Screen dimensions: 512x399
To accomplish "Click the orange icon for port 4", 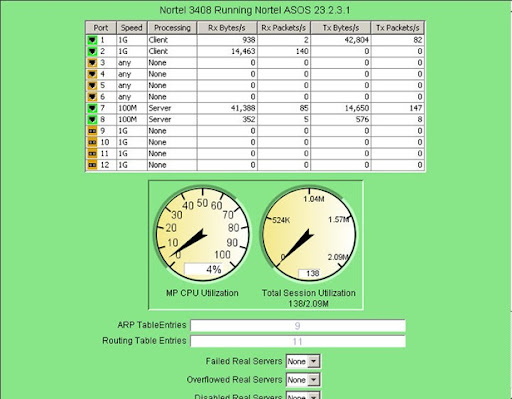I will (x=92, y=74).
